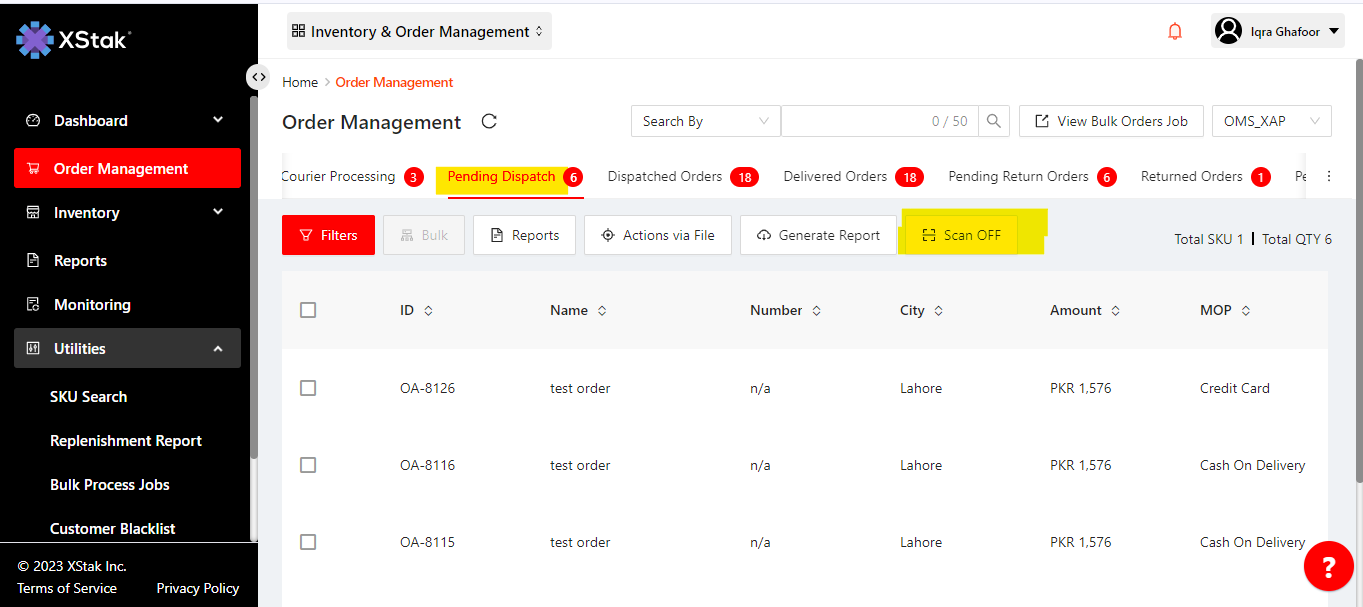Click the red Filters button

click(x=328, y=235)
